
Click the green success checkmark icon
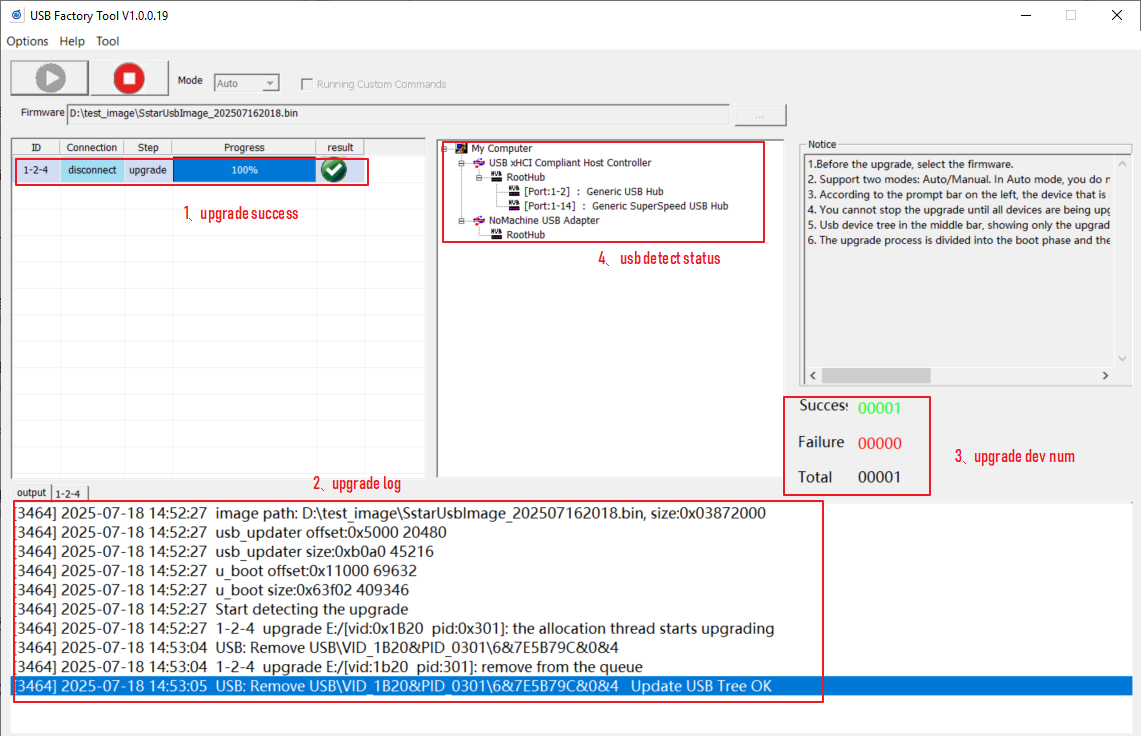(x=334, y=170)
